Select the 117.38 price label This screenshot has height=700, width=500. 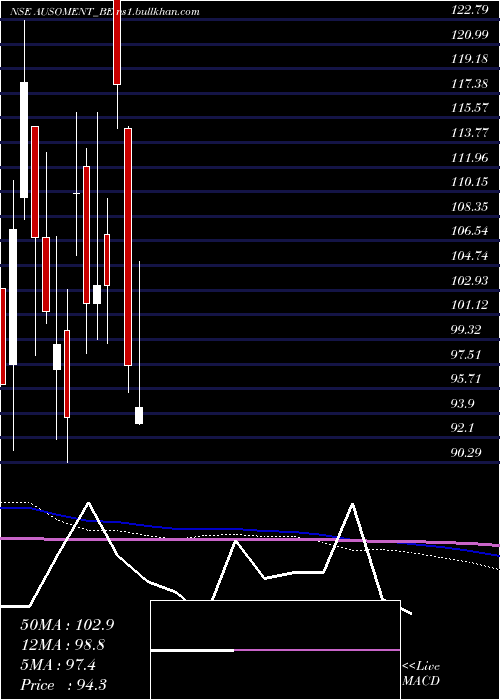tap(469, 84)
